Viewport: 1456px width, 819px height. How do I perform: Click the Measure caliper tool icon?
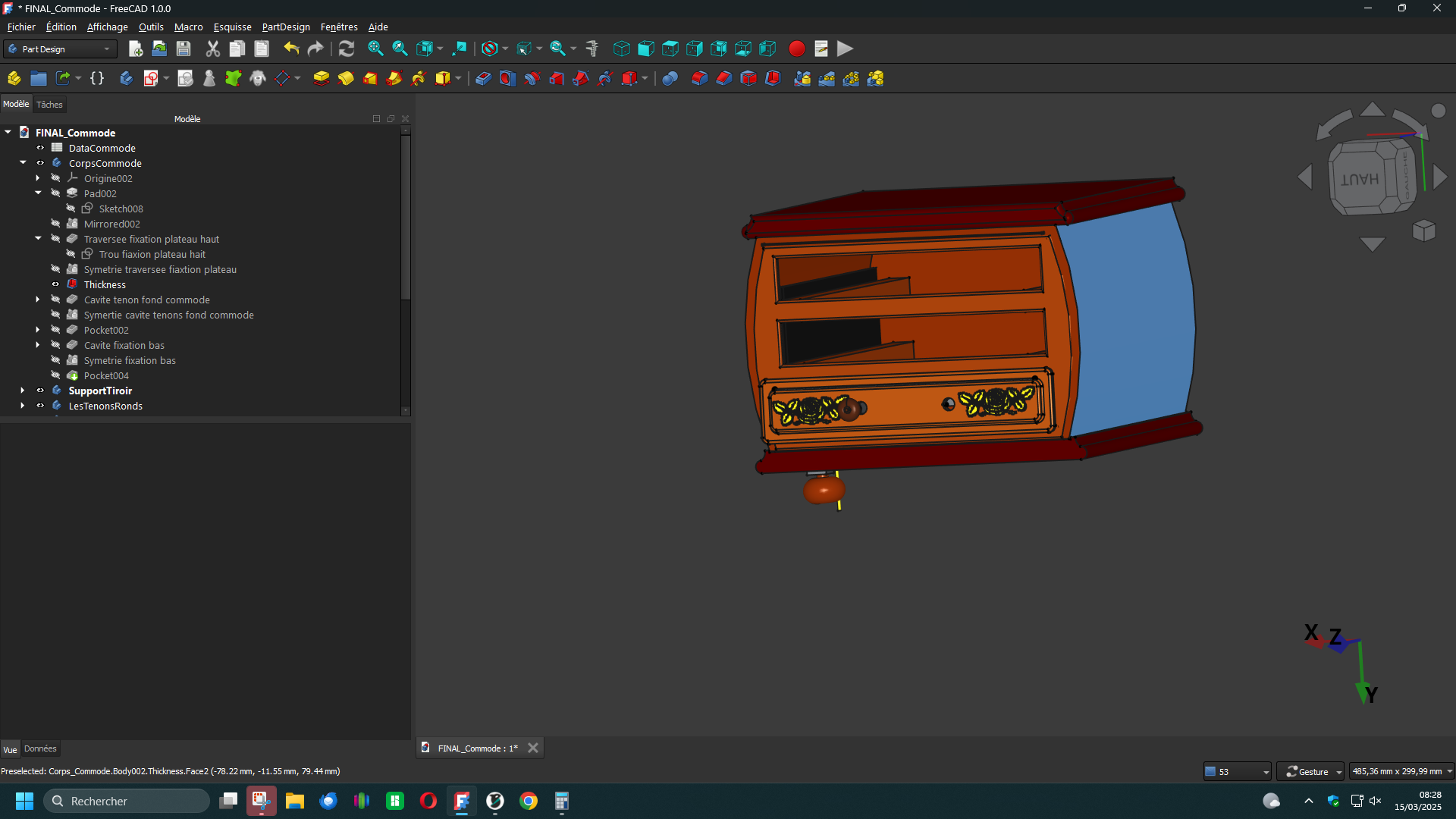592,49
